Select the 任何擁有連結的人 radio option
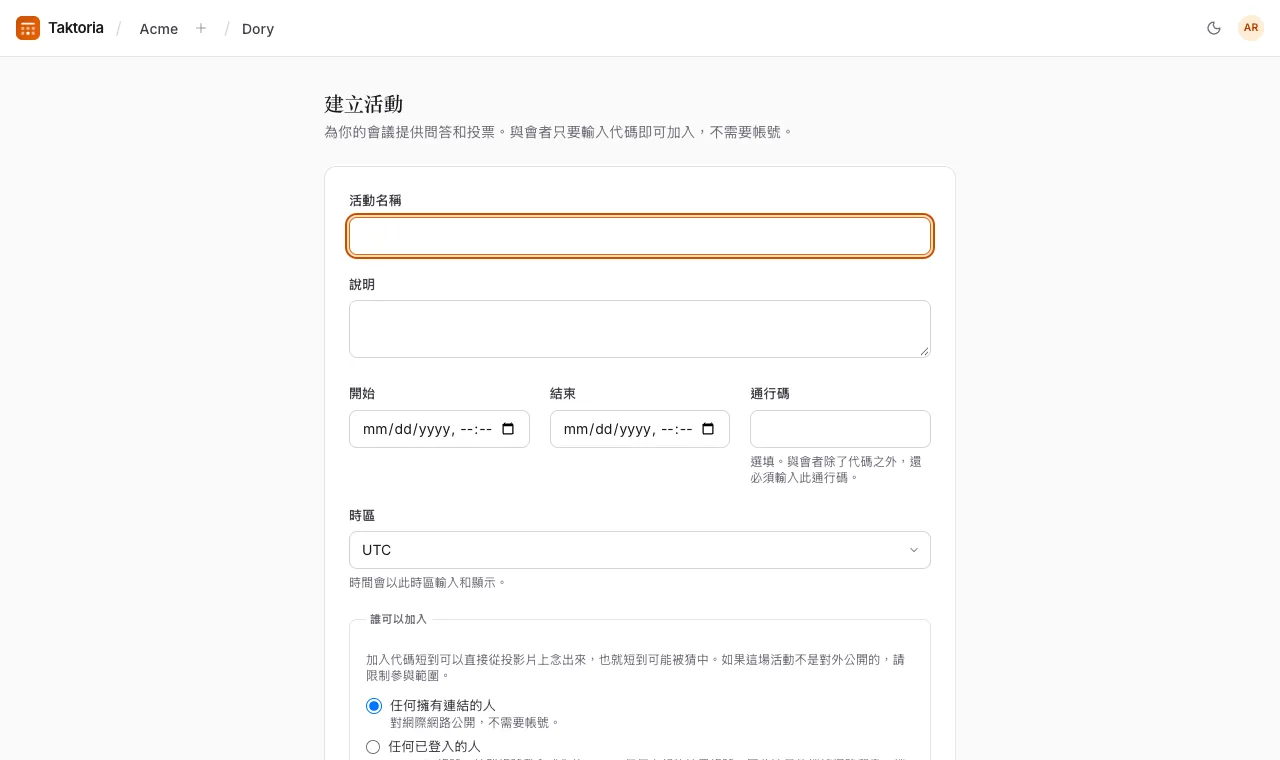Viewport: 1280px width, 760px height. tap(374, 706)
